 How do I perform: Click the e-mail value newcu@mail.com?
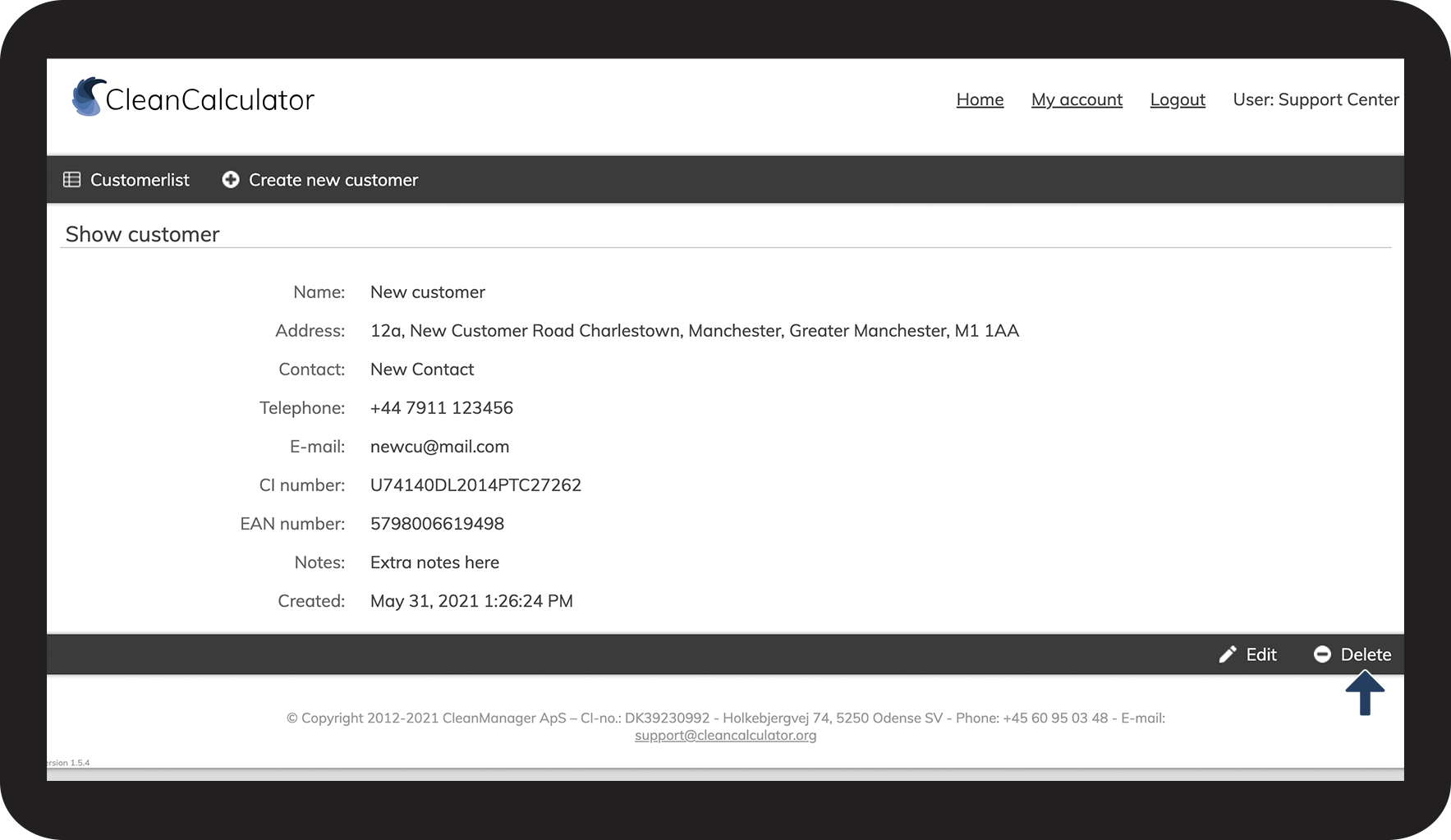[440, 447]
